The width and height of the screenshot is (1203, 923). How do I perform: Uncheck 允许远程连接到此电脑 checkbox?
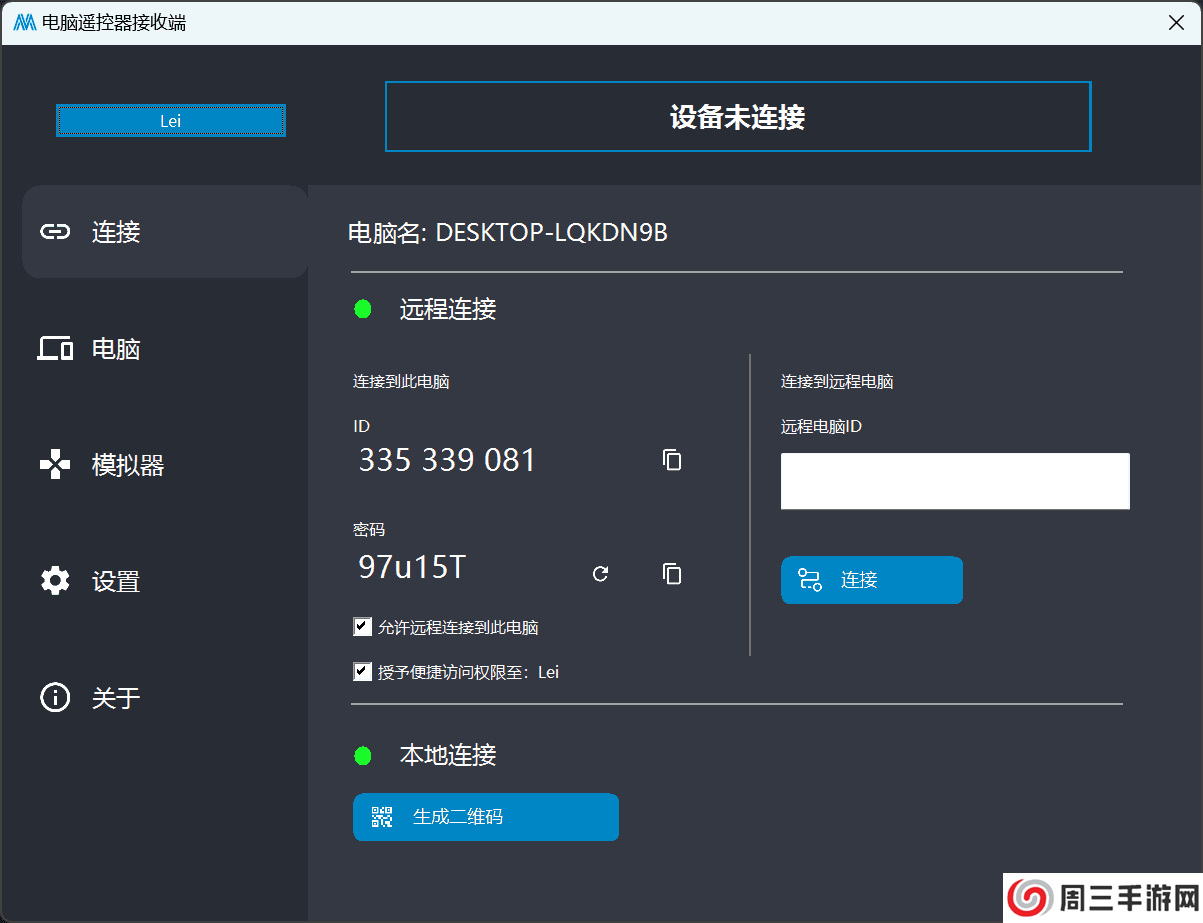[363, 628]
